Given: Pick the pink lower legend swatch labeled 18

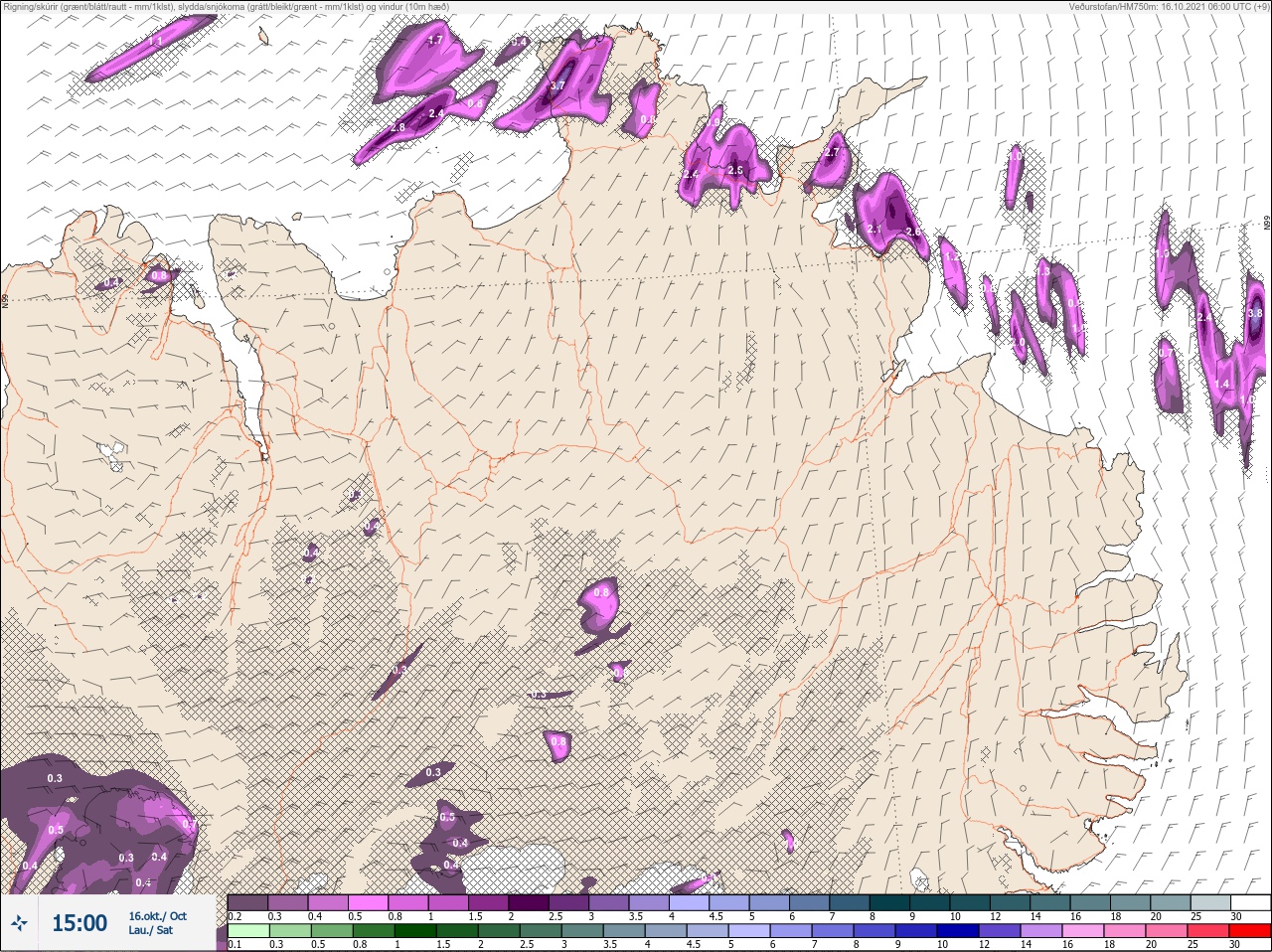Looking at the screenshot, I should pos(1125,930).
